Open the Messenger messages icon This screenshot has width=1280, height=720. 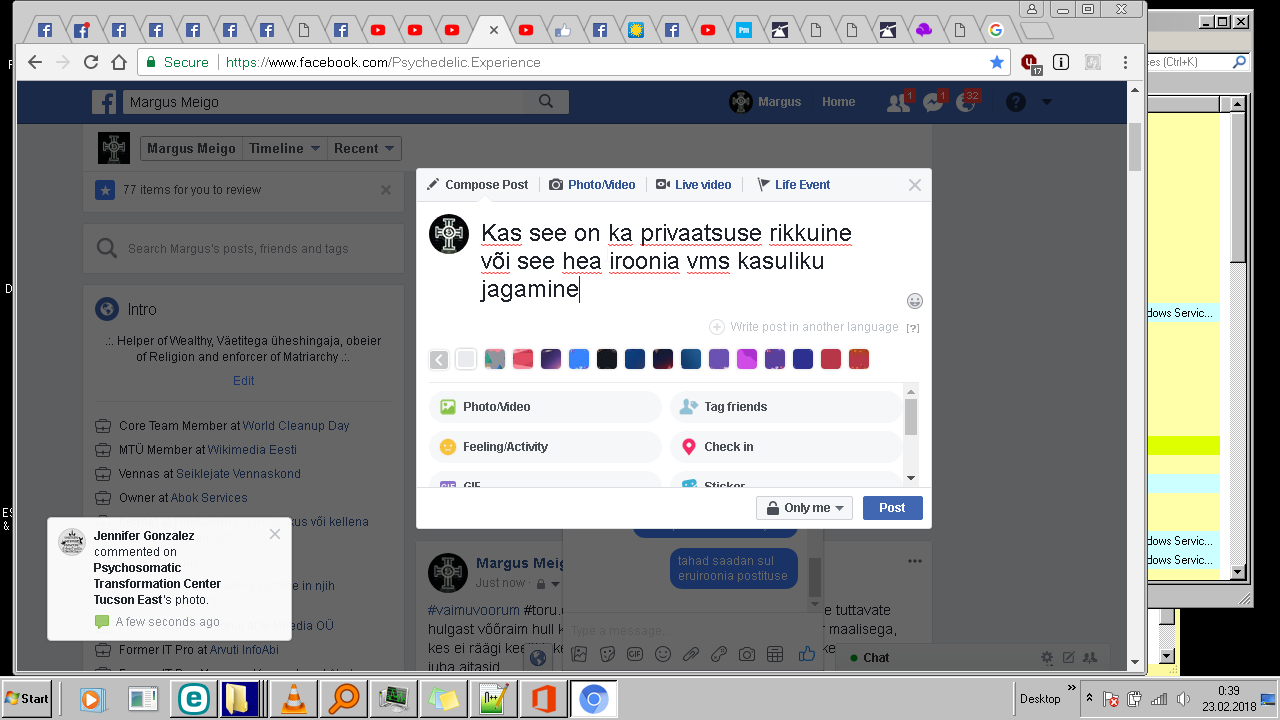(x=933, y=102)
